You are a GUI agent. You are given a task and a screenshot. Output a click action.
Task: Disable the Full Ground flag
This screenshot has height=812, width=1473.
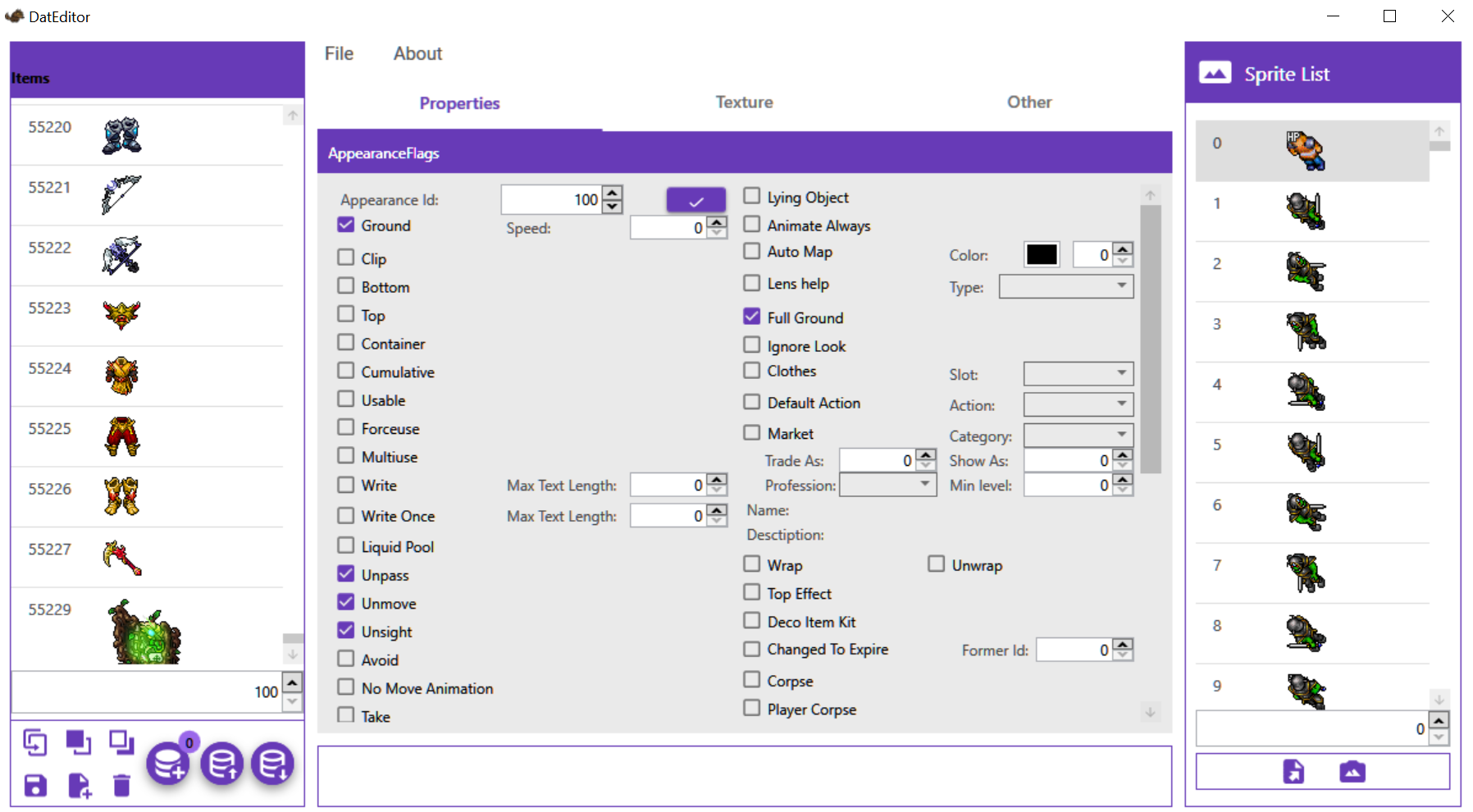(x=751, y=316)
